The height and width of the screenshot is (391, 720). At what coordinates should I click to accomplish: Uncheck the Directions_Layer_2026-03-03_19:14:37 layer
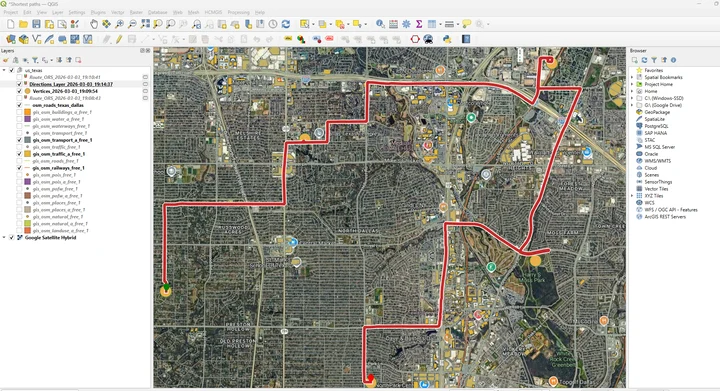pos(19,84)
